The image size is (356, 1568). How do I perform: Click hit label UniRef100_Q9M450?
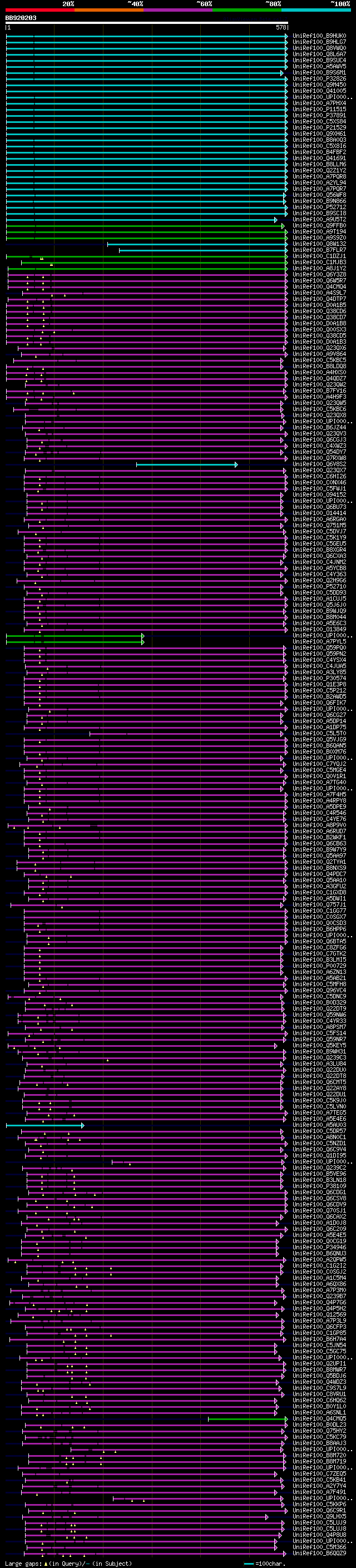319,85
